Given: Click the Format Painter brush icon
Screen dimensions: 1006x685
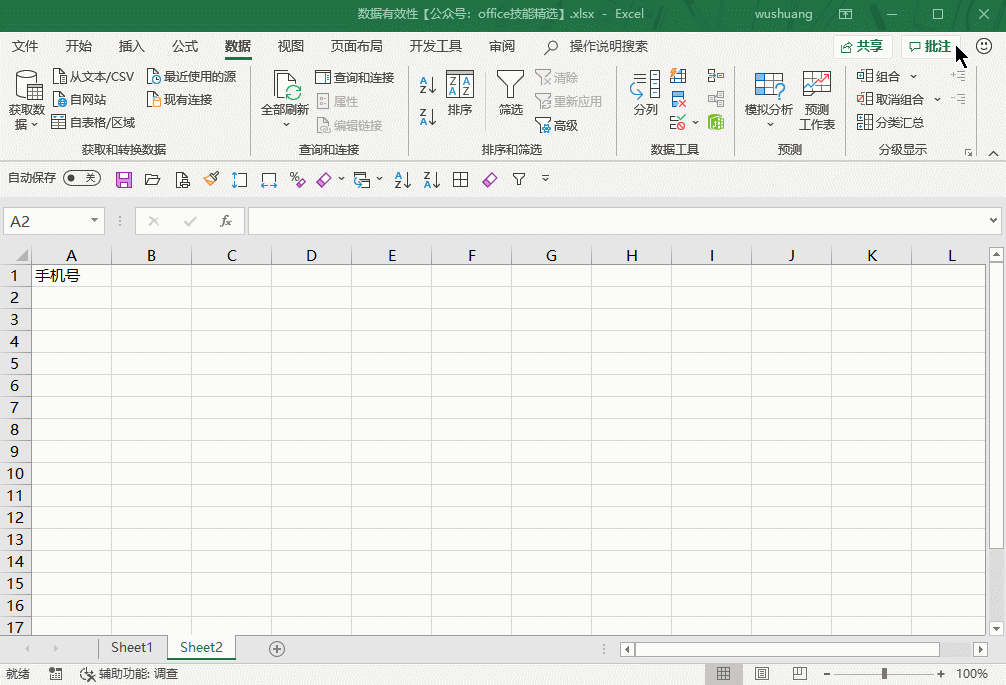Looking at the screenshot, I should (211, 179).
